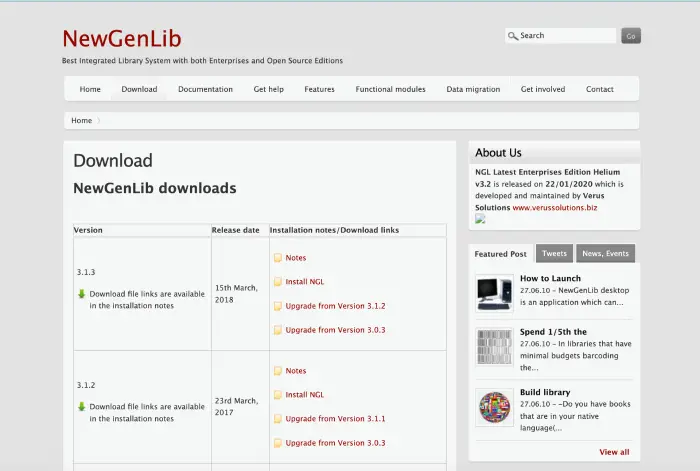Open Upgrade from Version 3.1.1 link
Viewport: 700px width, 471px height.
click(x=335, y=419)
